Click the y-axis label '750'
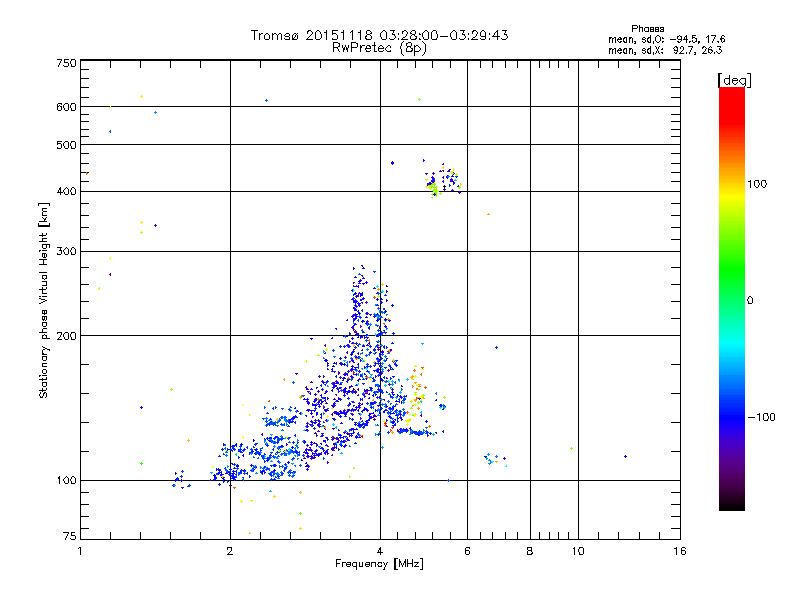This screenshot has height=600, width=800. coord(66,63)
